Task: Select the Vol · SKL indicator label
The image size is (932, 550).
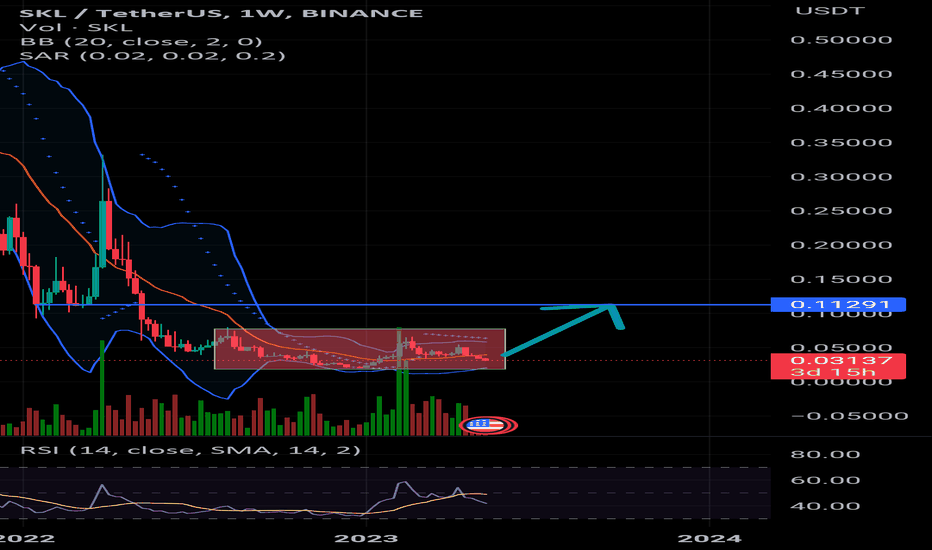Action: (76, 27)
